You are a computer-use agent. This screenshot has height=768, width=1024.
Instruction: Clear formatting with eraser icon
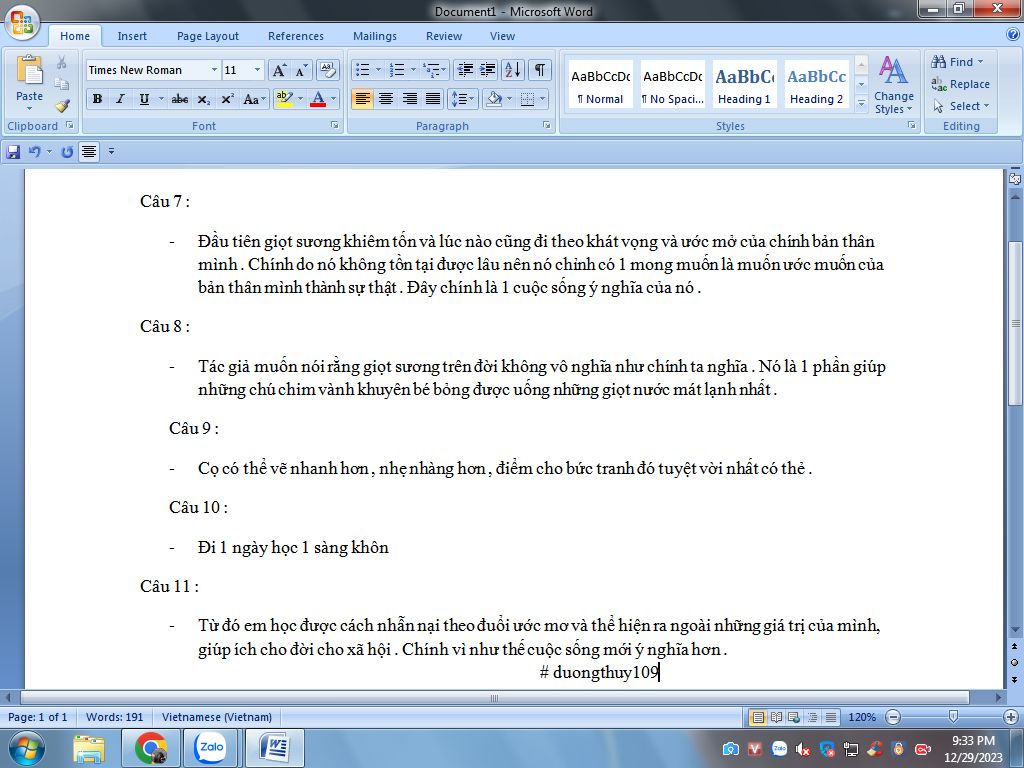coord(328,70)
